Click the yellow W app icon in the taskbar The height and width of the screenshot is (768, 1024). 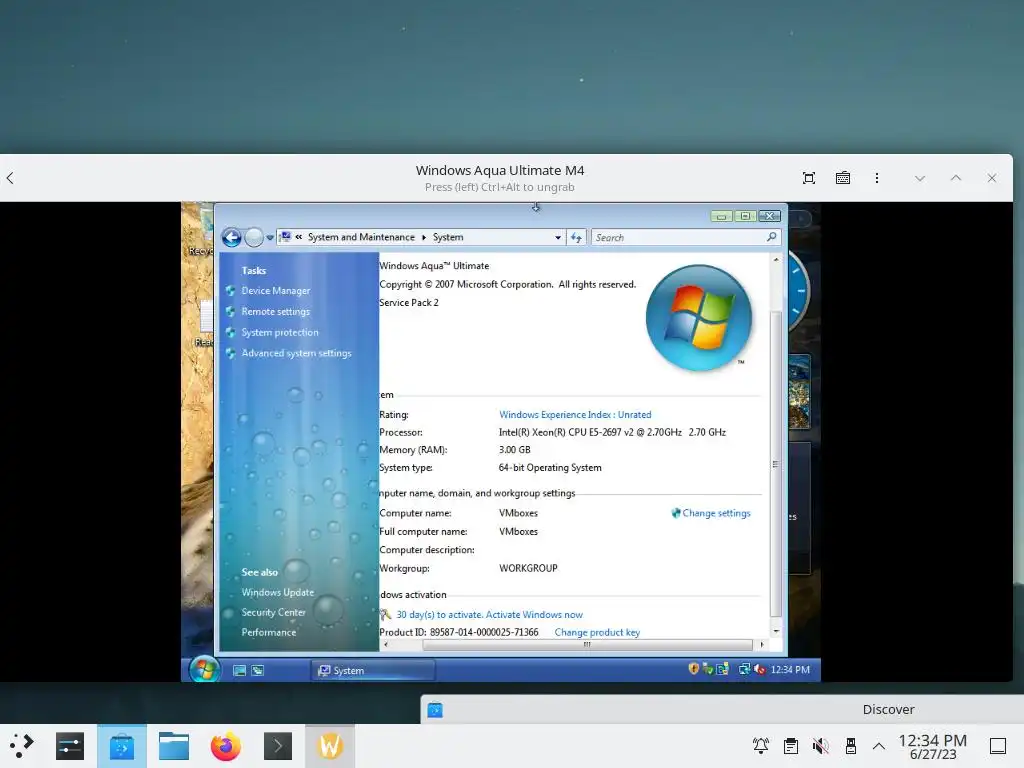pyautogui.click(x=330, y=746)
